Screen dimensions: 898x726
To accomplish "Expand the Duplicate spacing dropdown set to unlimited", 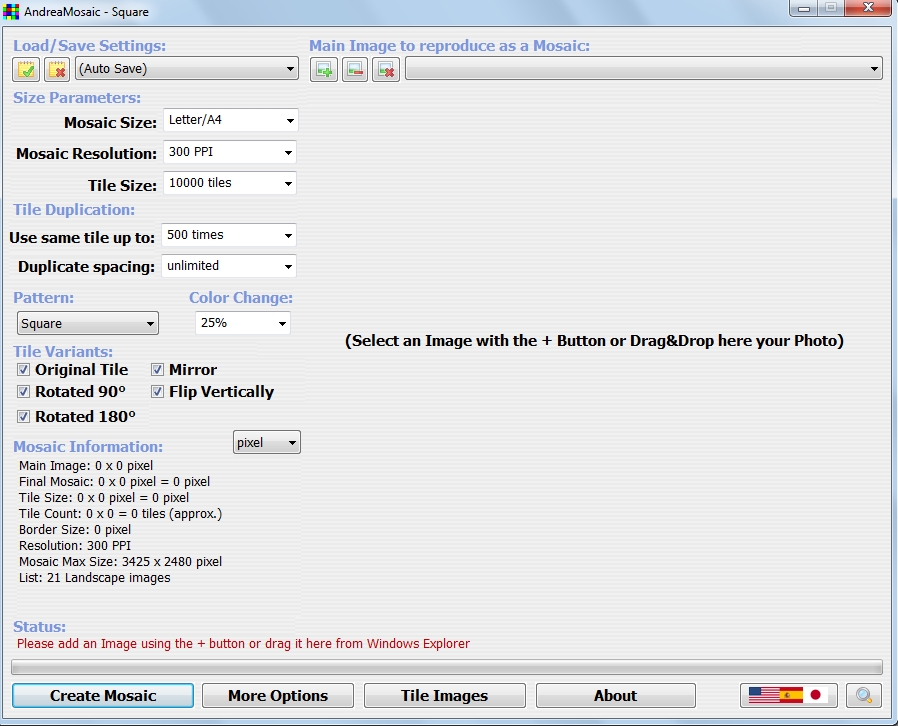I will 229,266.
